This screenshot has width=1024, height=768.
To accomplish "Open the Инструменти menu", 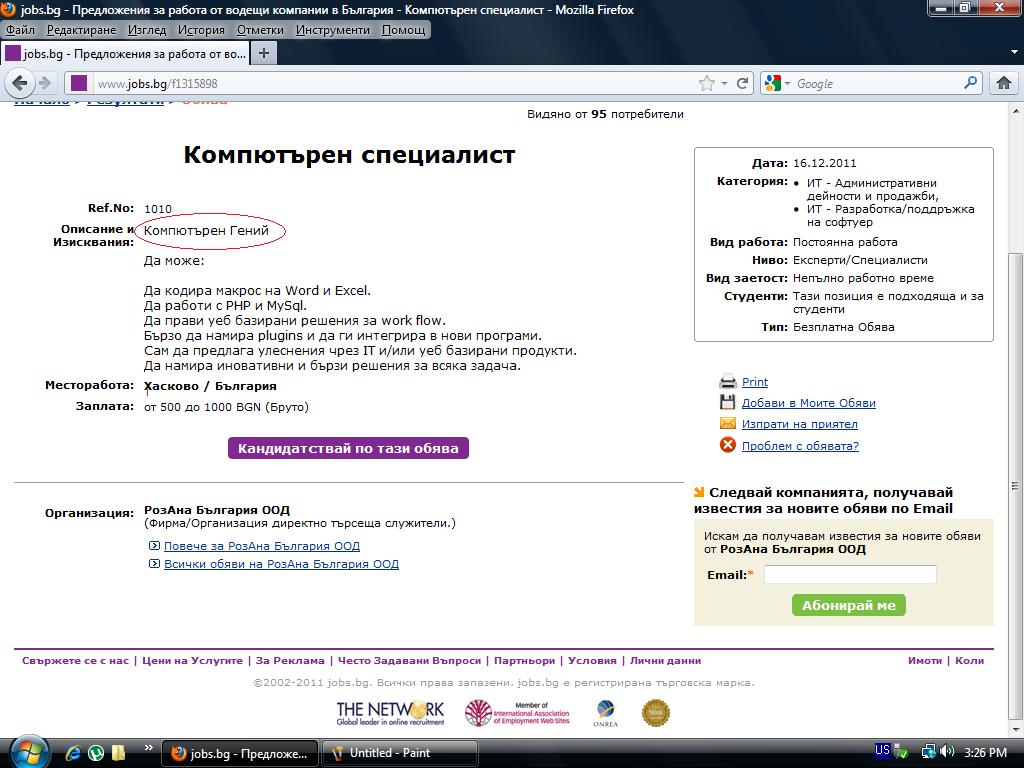I will point(332,30).
